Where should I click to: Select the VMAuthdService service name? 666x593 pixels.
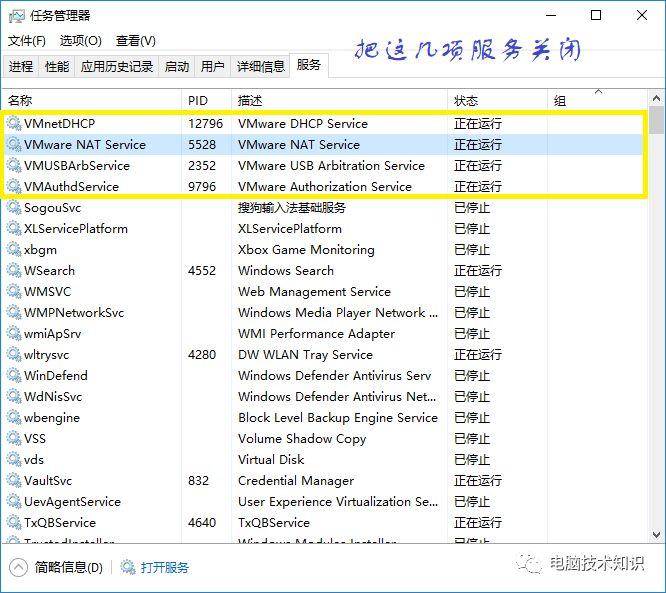click(x=71, y=186)
